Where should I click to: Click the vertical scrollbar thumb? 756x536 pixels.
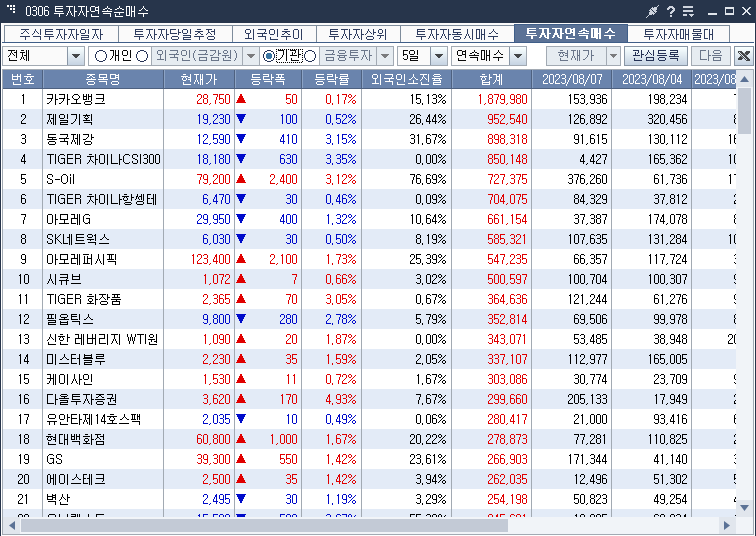[744, 110]
